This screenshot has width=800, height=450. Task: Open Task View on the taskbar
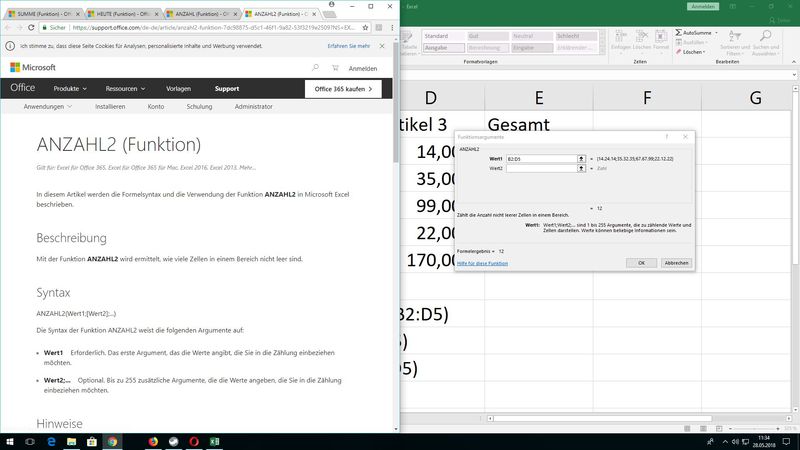click(x=30, y=442)
